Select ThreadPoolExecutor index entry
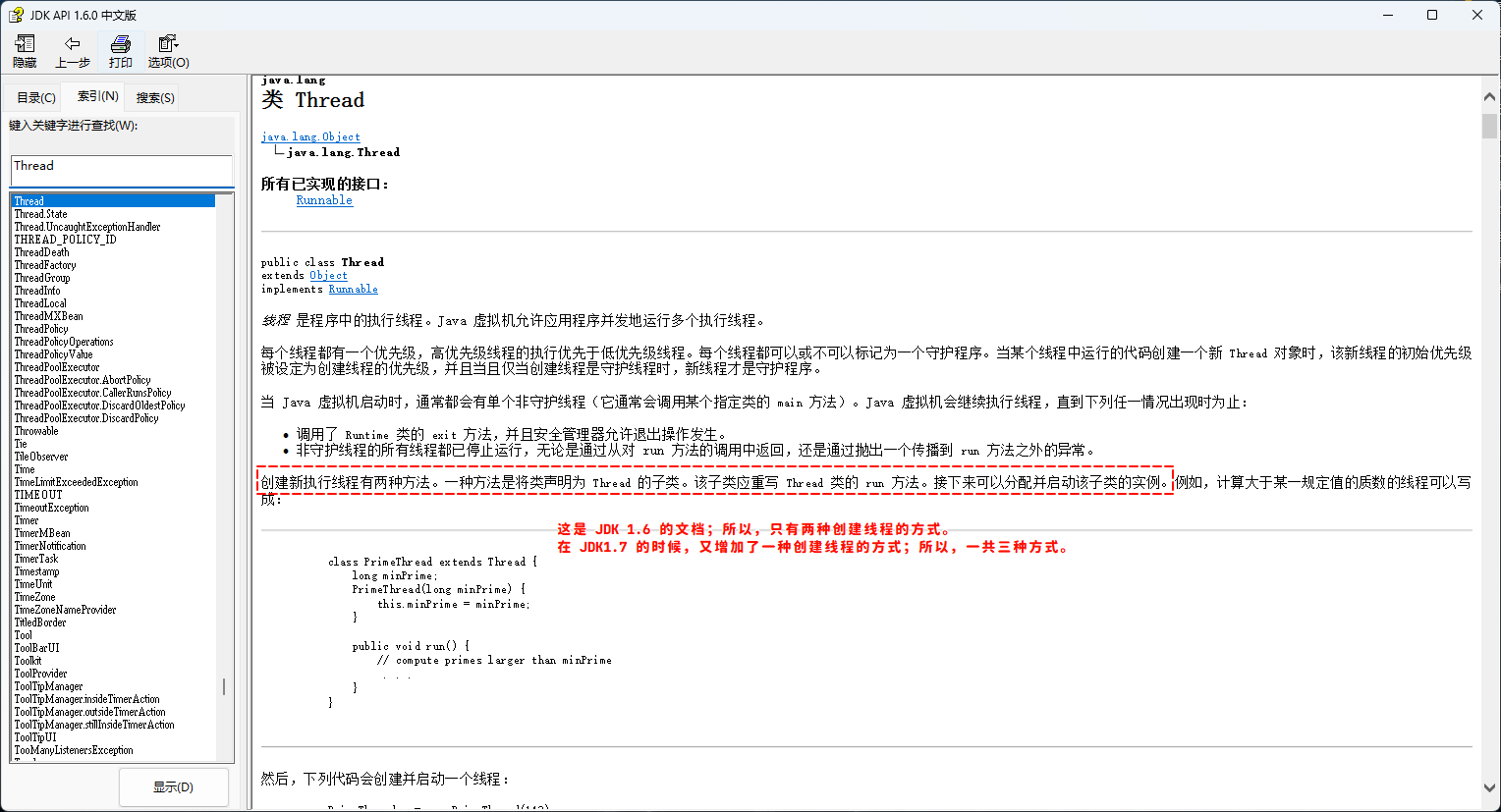The height and width of the screenshot is (812, 1501). coord(57,366)
